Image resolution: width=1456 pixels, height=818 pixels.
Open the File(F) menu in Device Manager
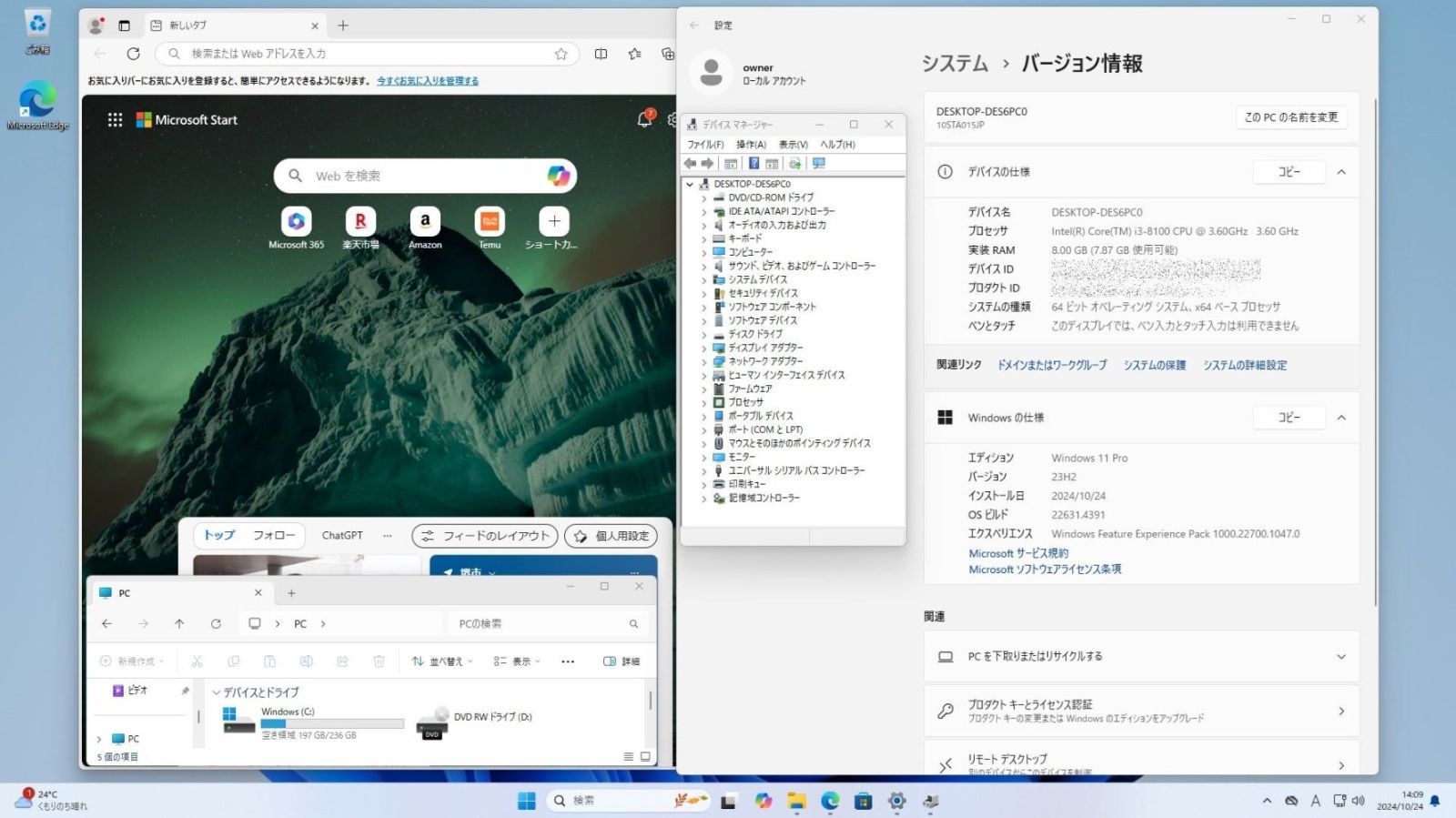tap(705, 145)
